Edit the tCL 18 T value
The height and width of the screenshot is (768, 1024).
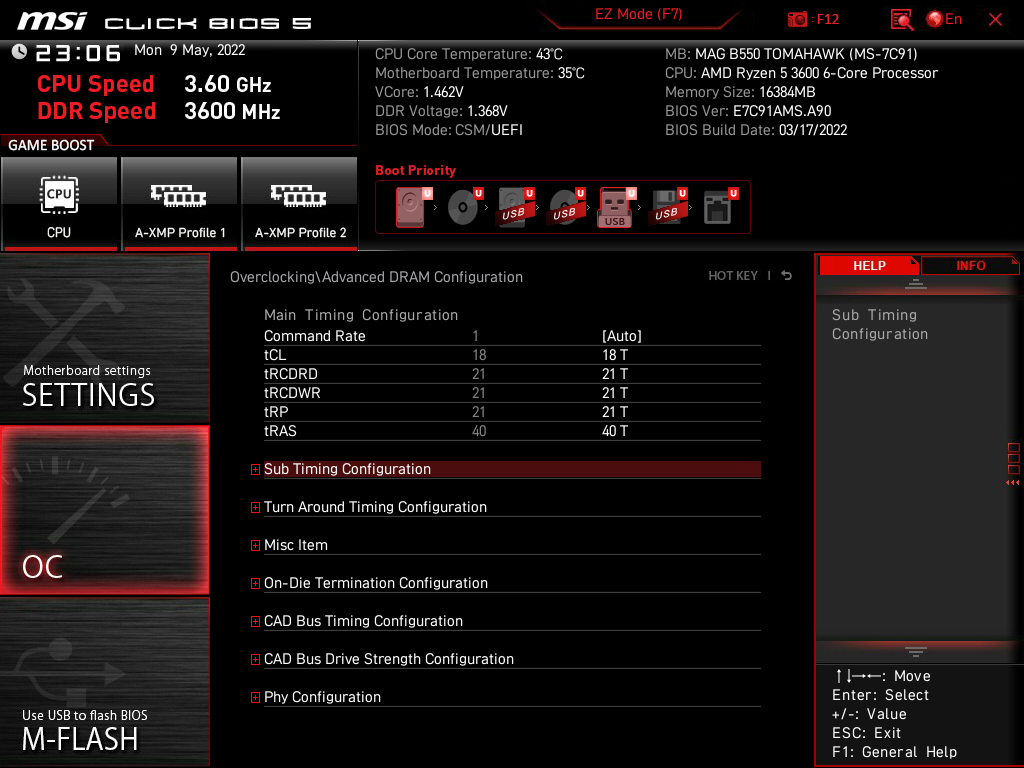[x=615, y=355]
